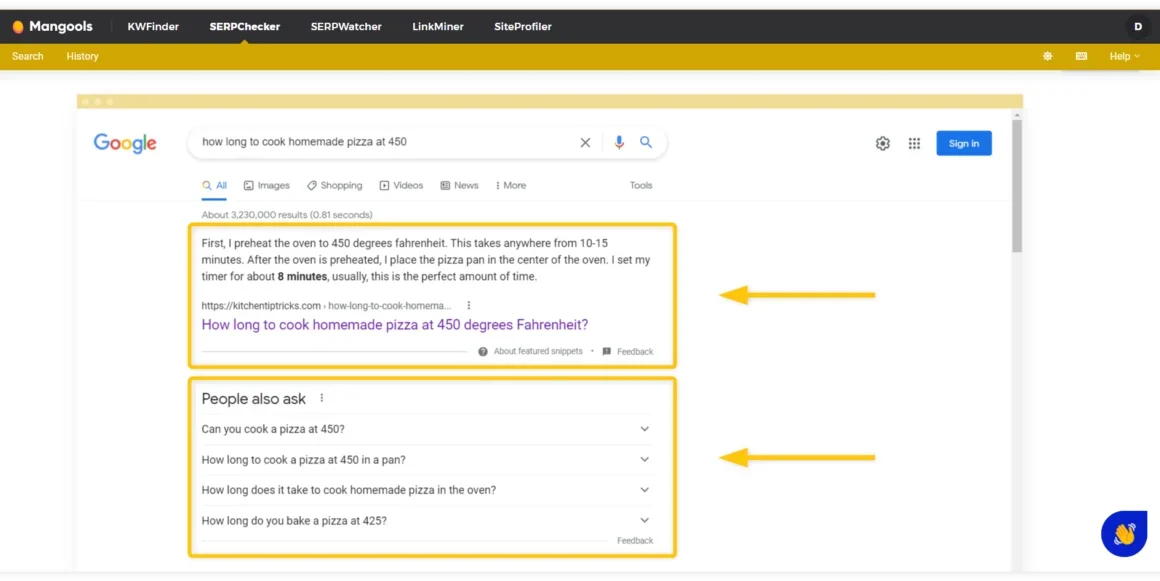The width and height of the screenshot is (1160, 581).
Task: Clear the search query with X
Action: point(585,142)
